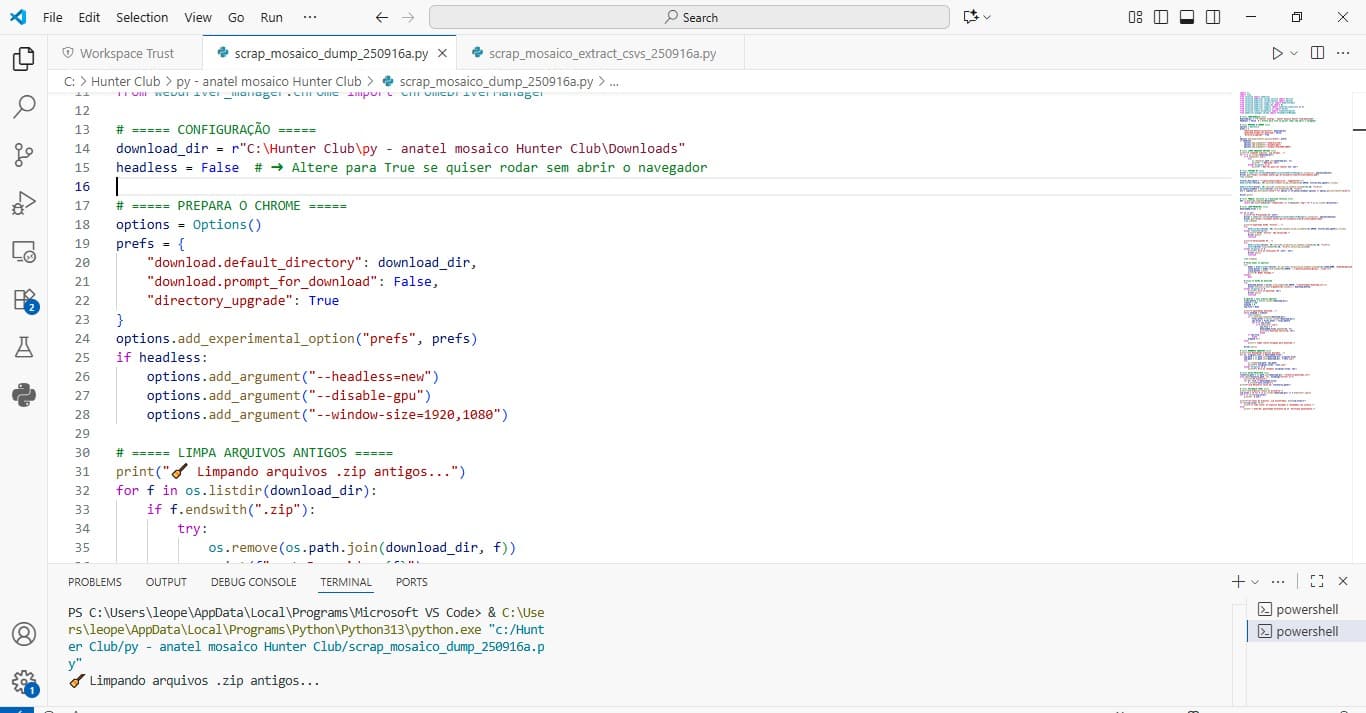Open the Explorer view in activity bar
Image resolution: width=1366 pixels, height=713 pixels.
coord(23,59)
